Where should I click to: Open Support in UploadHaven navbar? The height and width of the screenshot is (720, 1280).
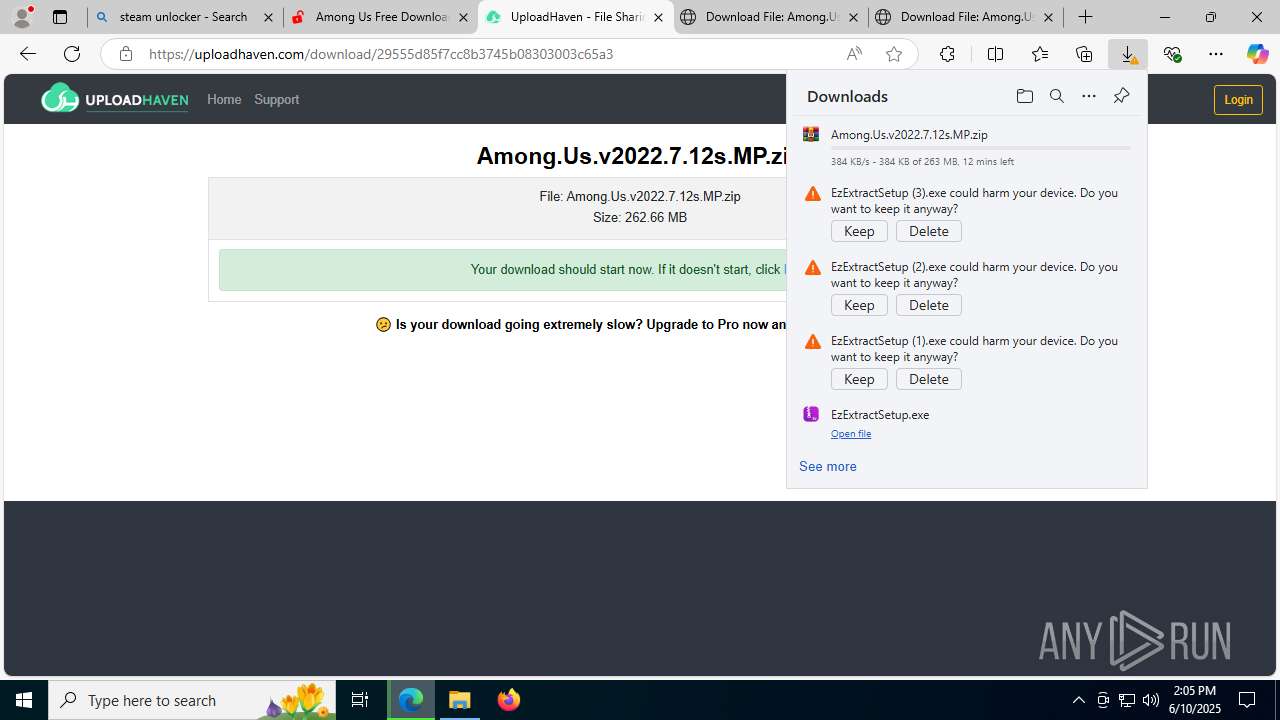tap(276, 99)
